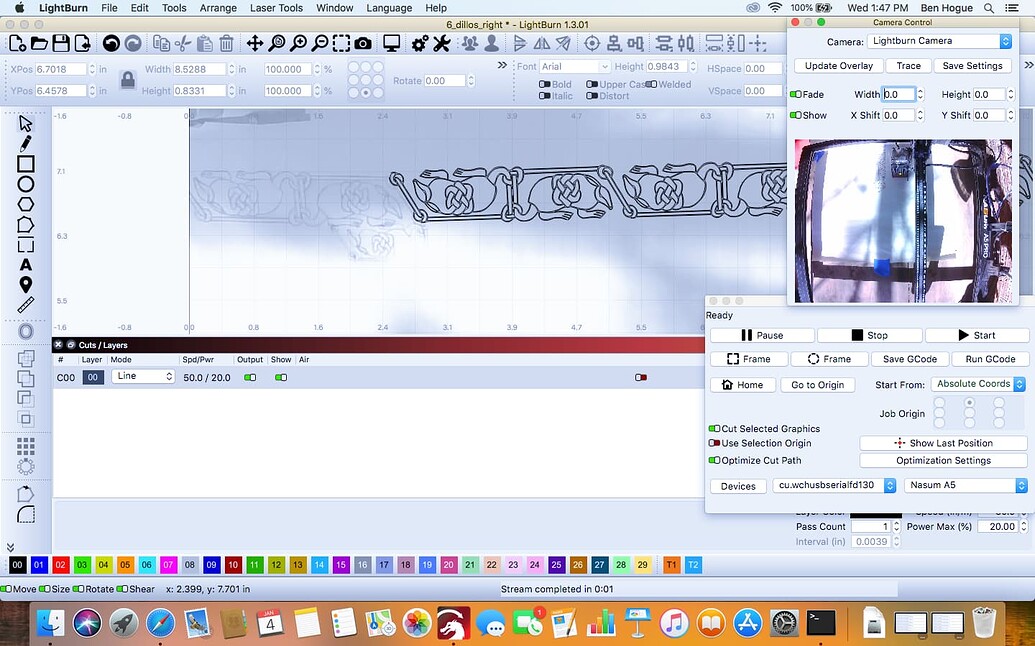Open Settings via the gears icon

tap(420, 44)
